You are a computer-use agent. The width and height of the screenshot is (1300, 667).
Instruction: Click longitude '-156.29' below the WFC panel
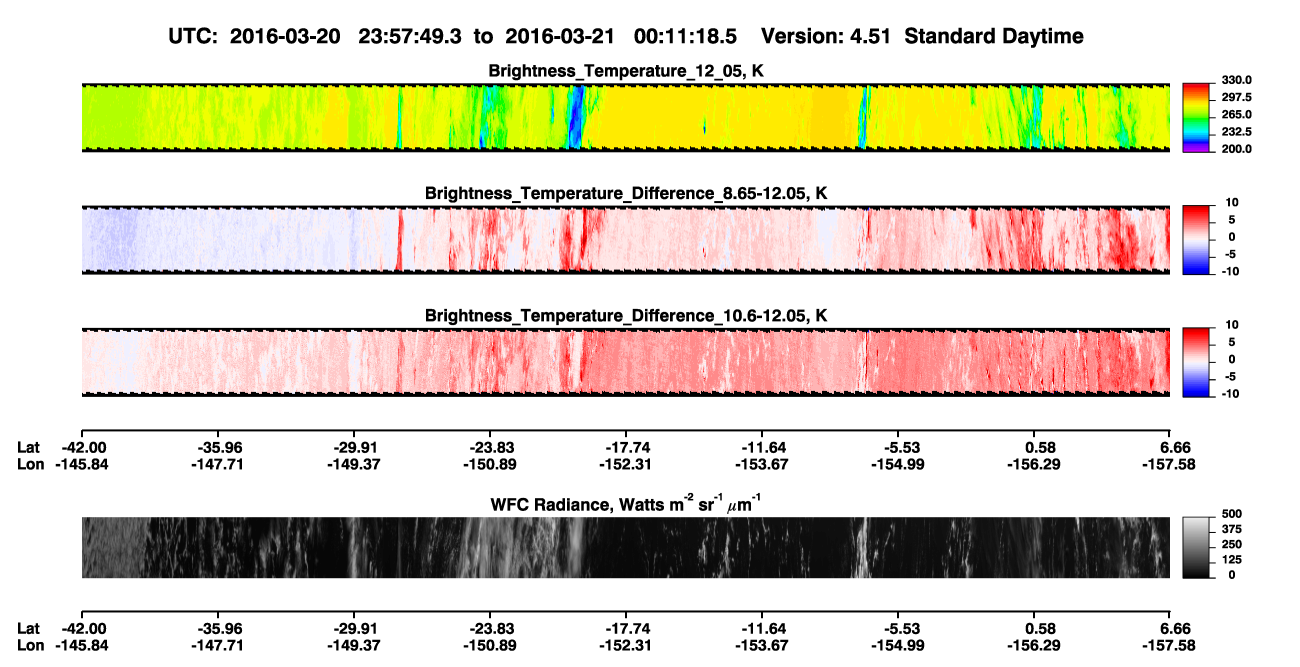pos(1036,644)
